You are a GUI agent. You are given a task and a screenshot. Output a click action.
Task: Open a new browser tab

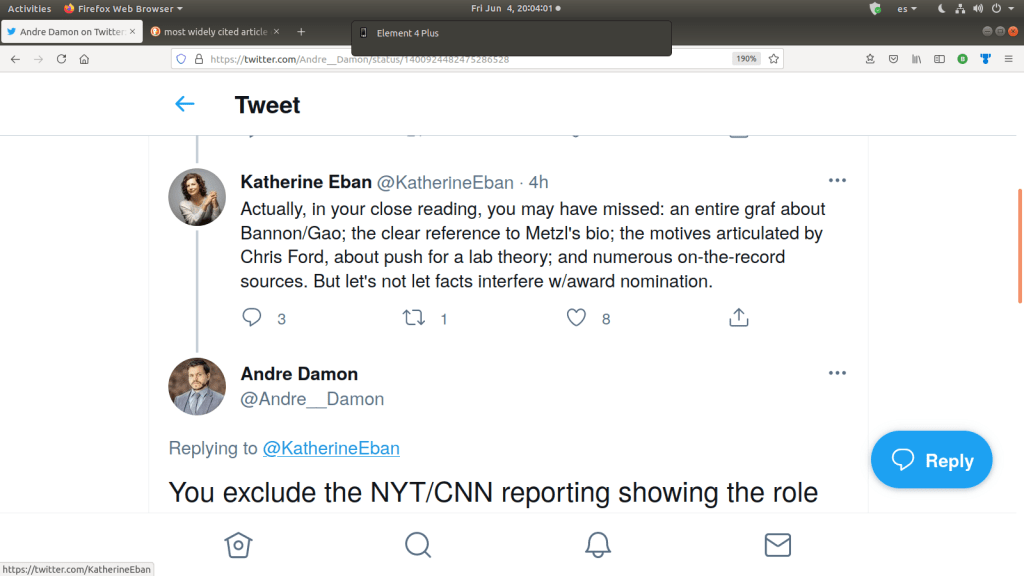point(301,32)
